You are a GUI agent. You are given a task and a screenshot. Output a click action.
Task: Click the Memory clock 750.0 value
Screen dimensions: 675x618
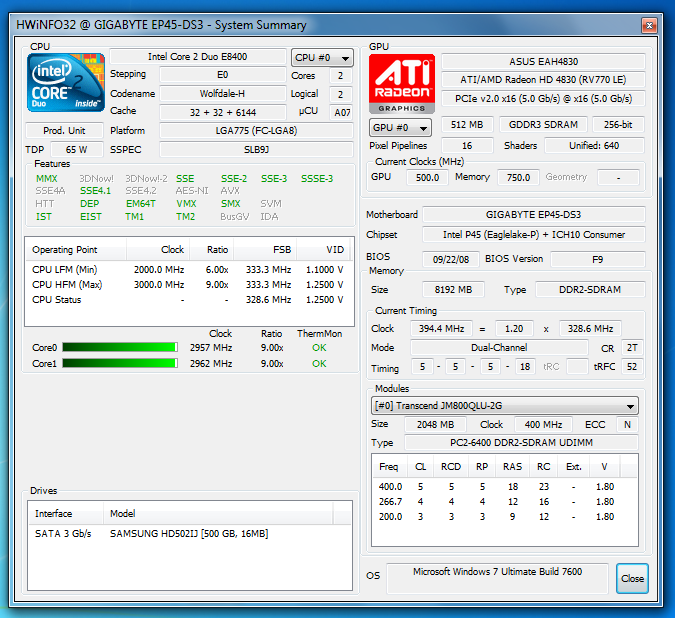click(518, 177)
